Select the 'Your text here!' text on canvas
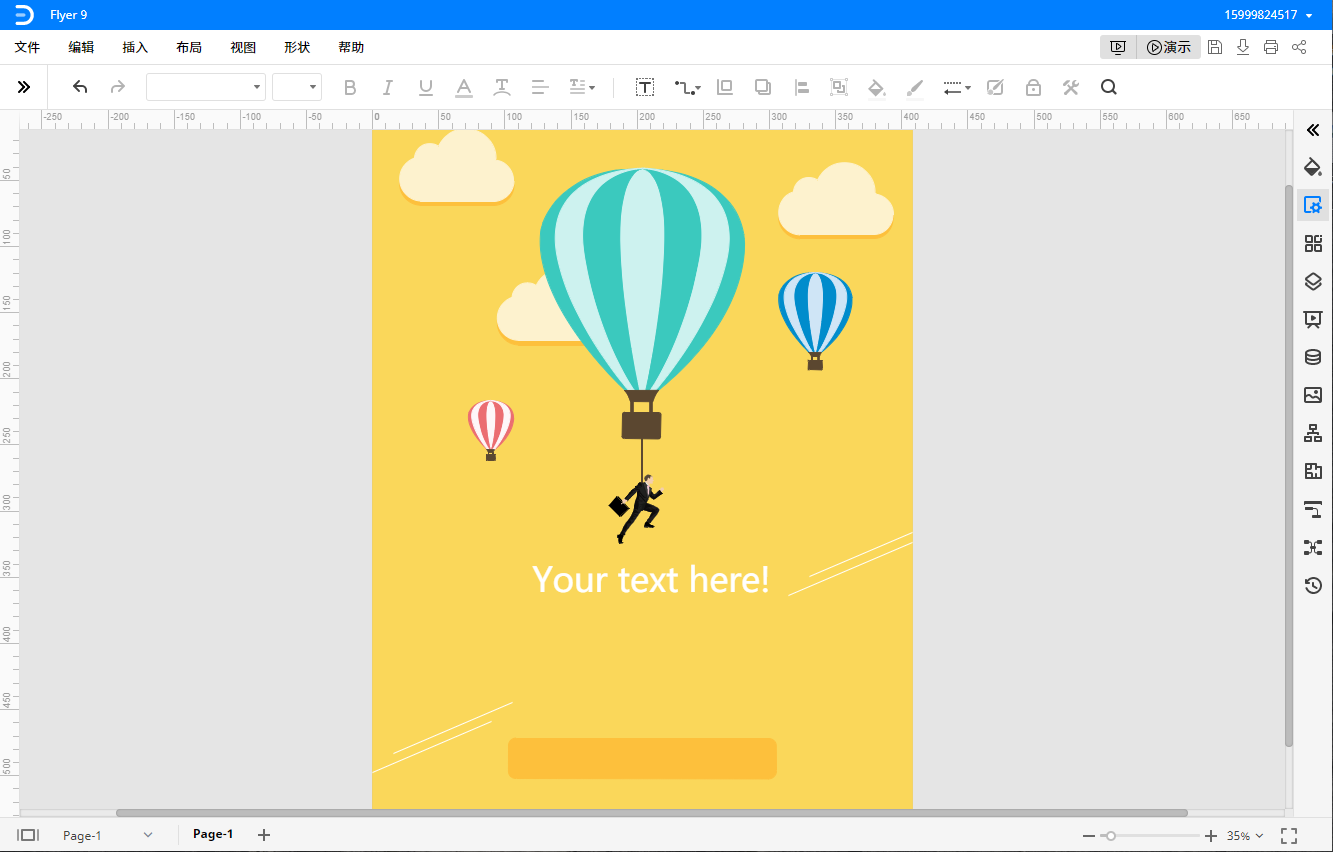Viewport: 1333px width, 852px height. pyautogui.click(x=651, y=579)
